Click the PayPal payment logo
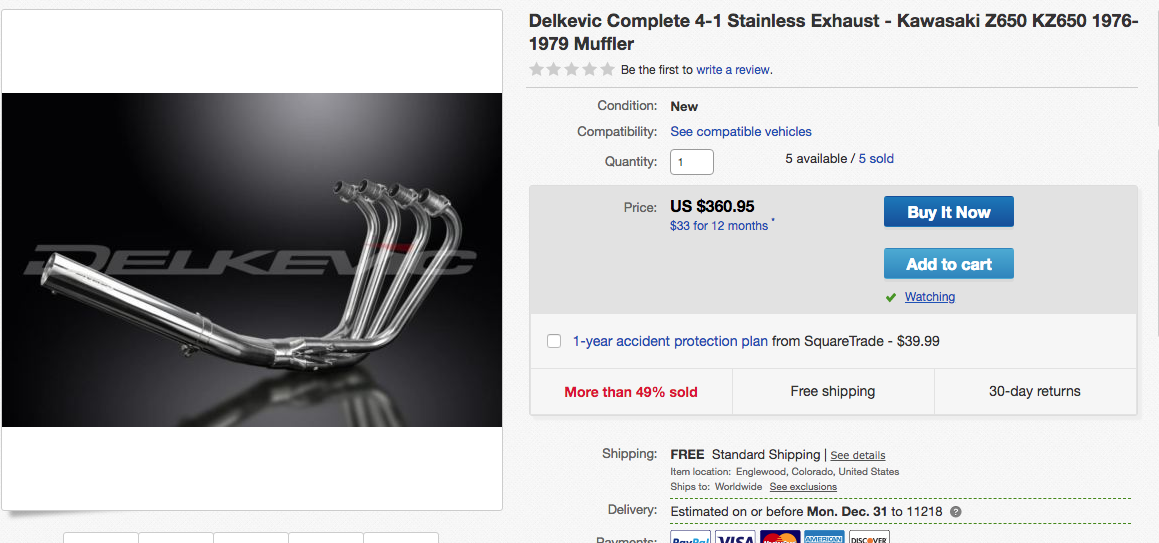This screenshot has width=1159, height=543. coord(690,537)
